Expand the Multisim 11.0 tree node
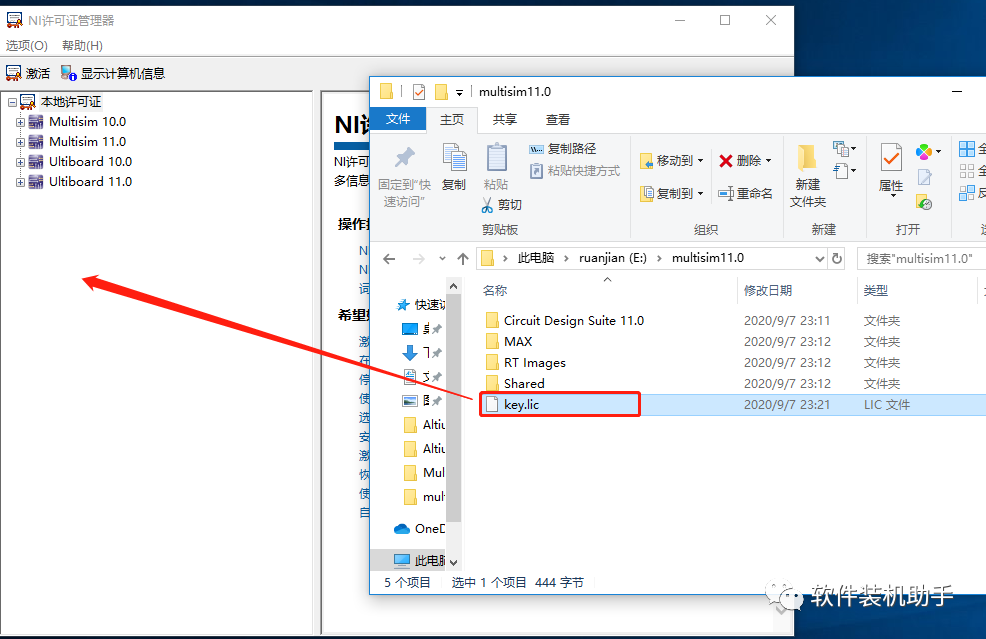 pyautogui.click(x=20, y=142)
